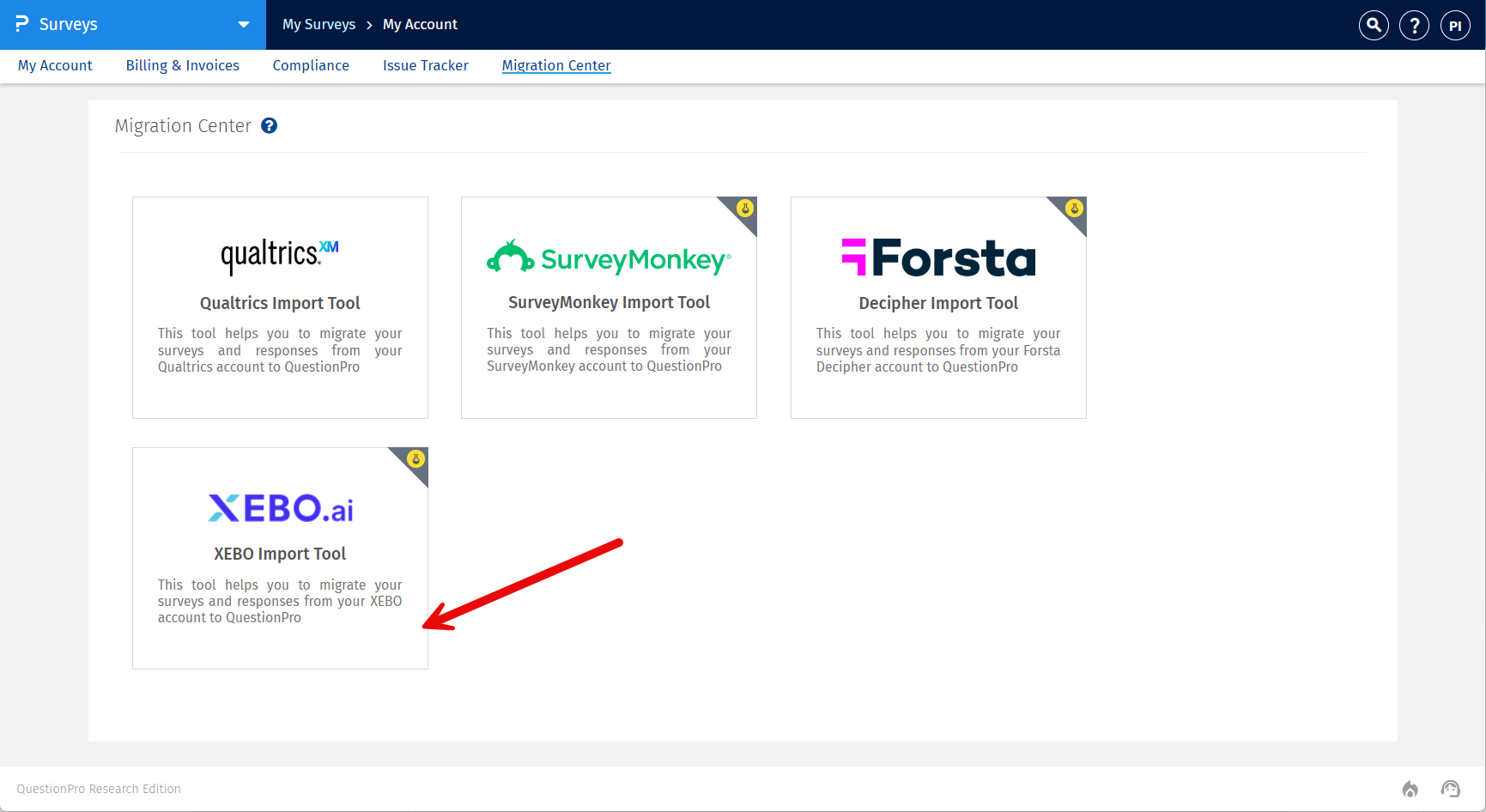1486x812 pixels.
Task: Click the premium badge on SurveyMonkey Import Tool
Action: (x=744, y=208)
